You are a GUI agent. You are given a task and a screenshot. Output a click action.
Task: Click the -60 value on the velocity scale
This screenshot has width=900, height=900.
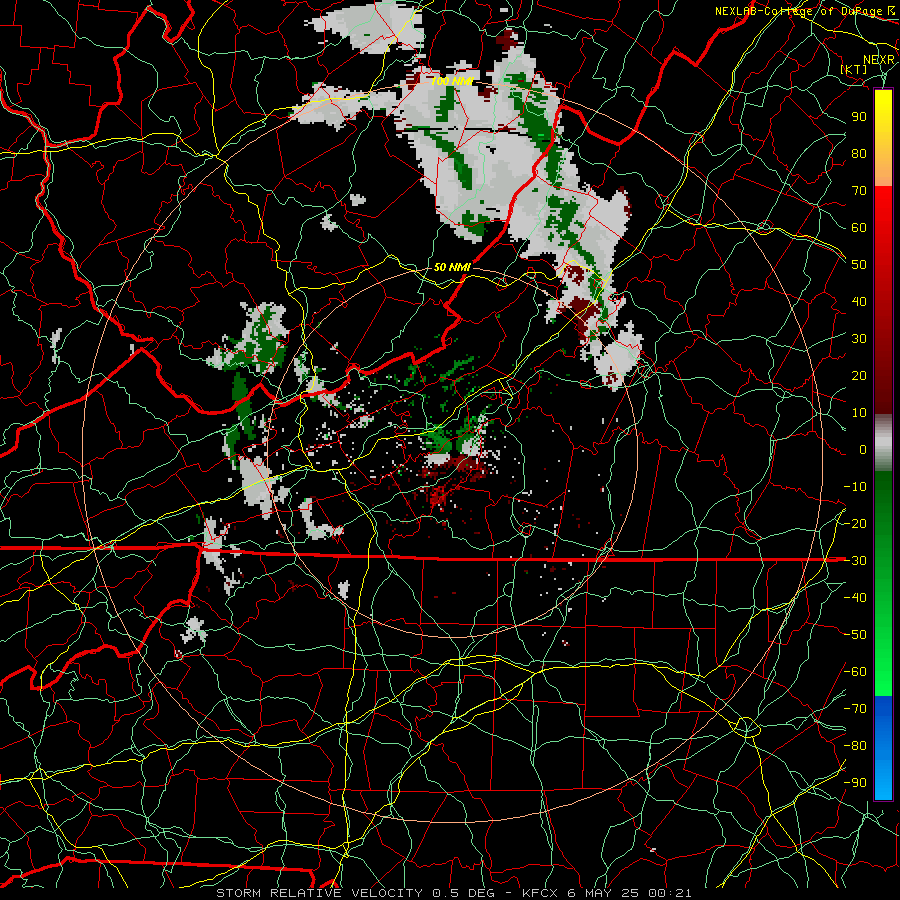coord(855,672)
